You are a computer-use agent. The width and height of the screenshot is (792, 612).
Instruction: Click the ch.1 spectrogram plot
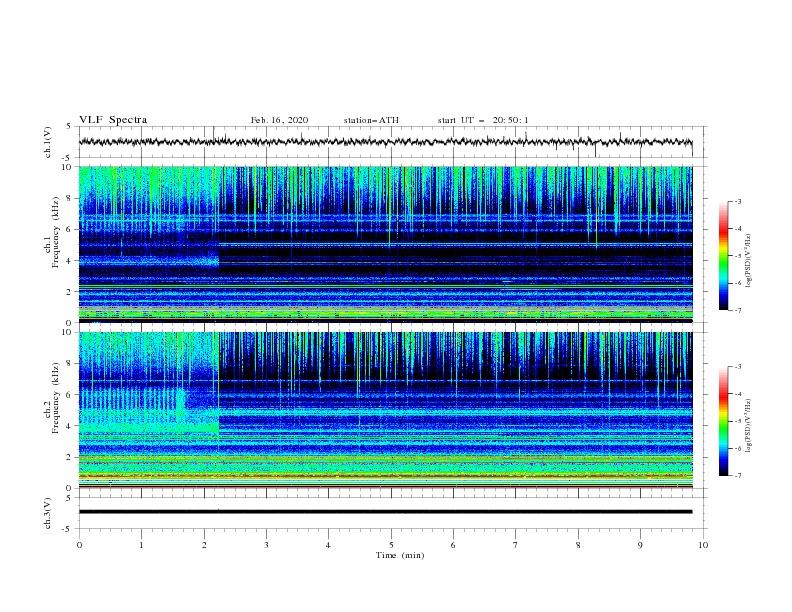pos(385,244)
